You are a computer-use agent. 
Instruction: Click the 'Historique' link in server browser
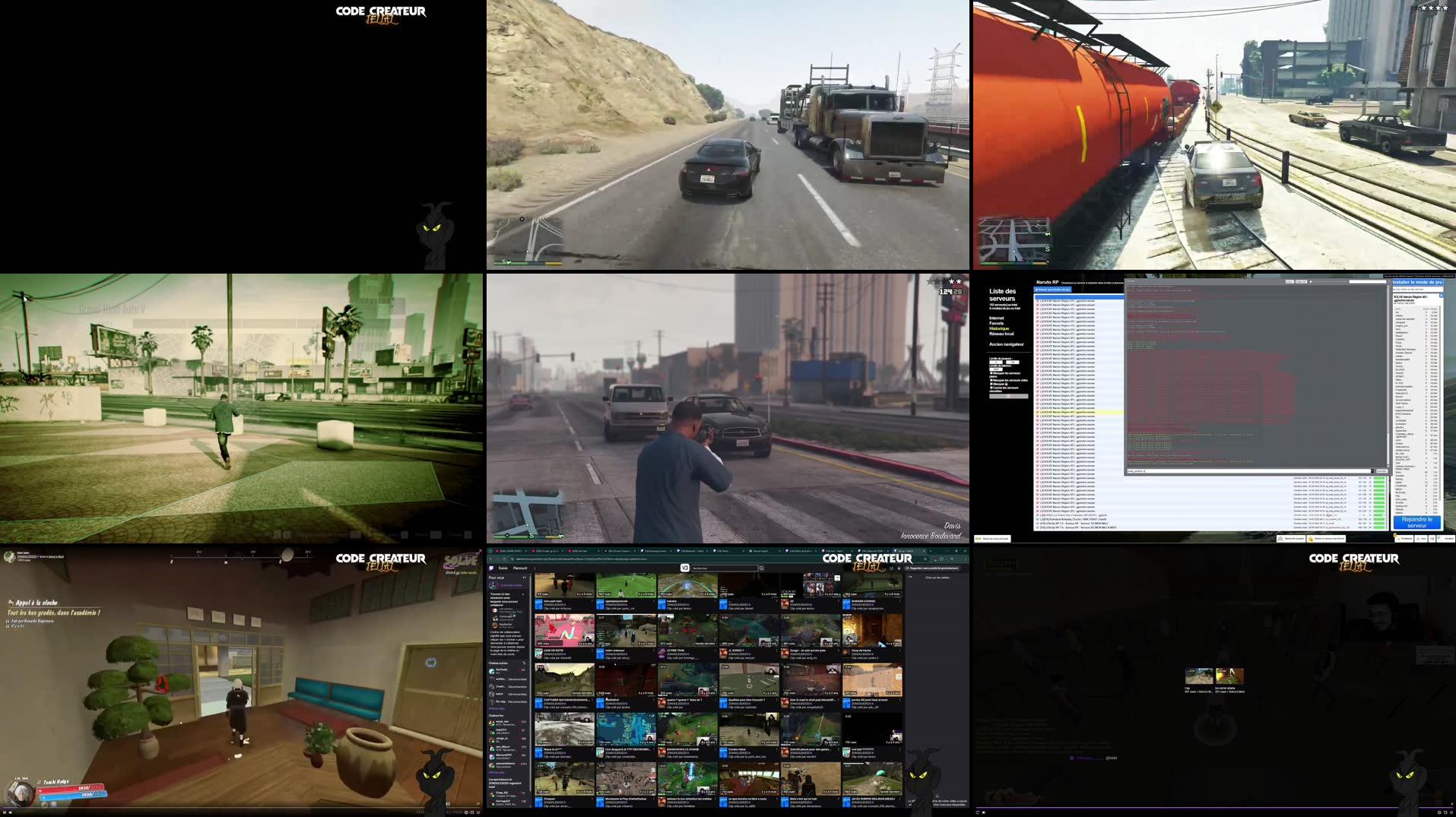[998, 328]
